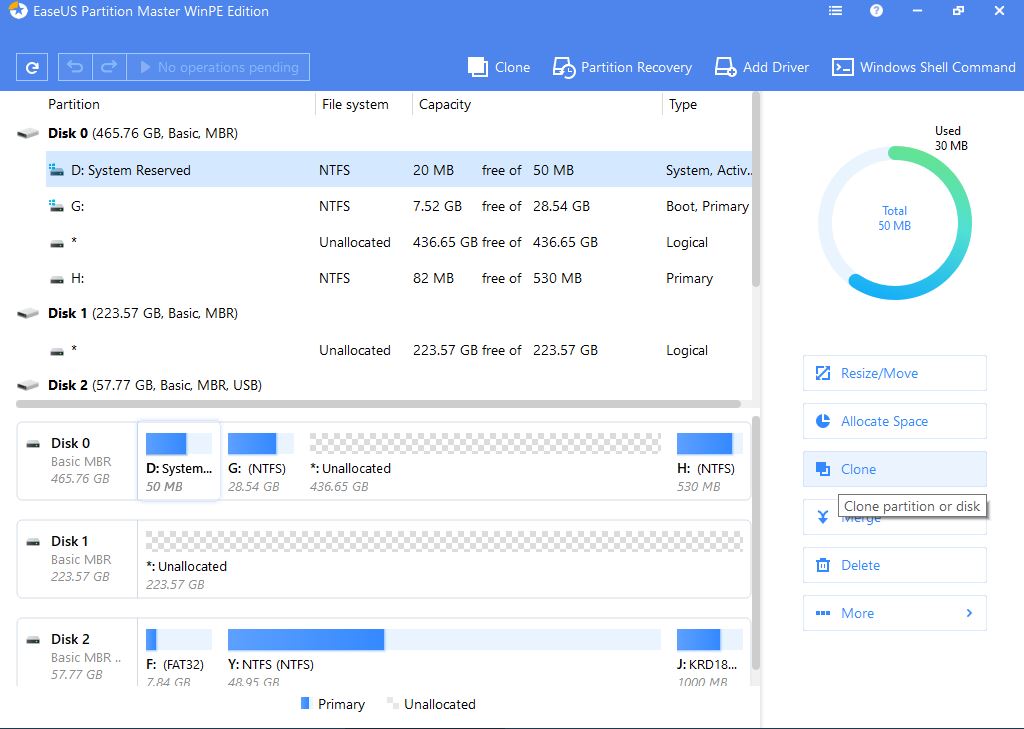This screenshot has height=729, width=1024.
Task: Click the refresh icon in the toolbar
Action: 32,68
